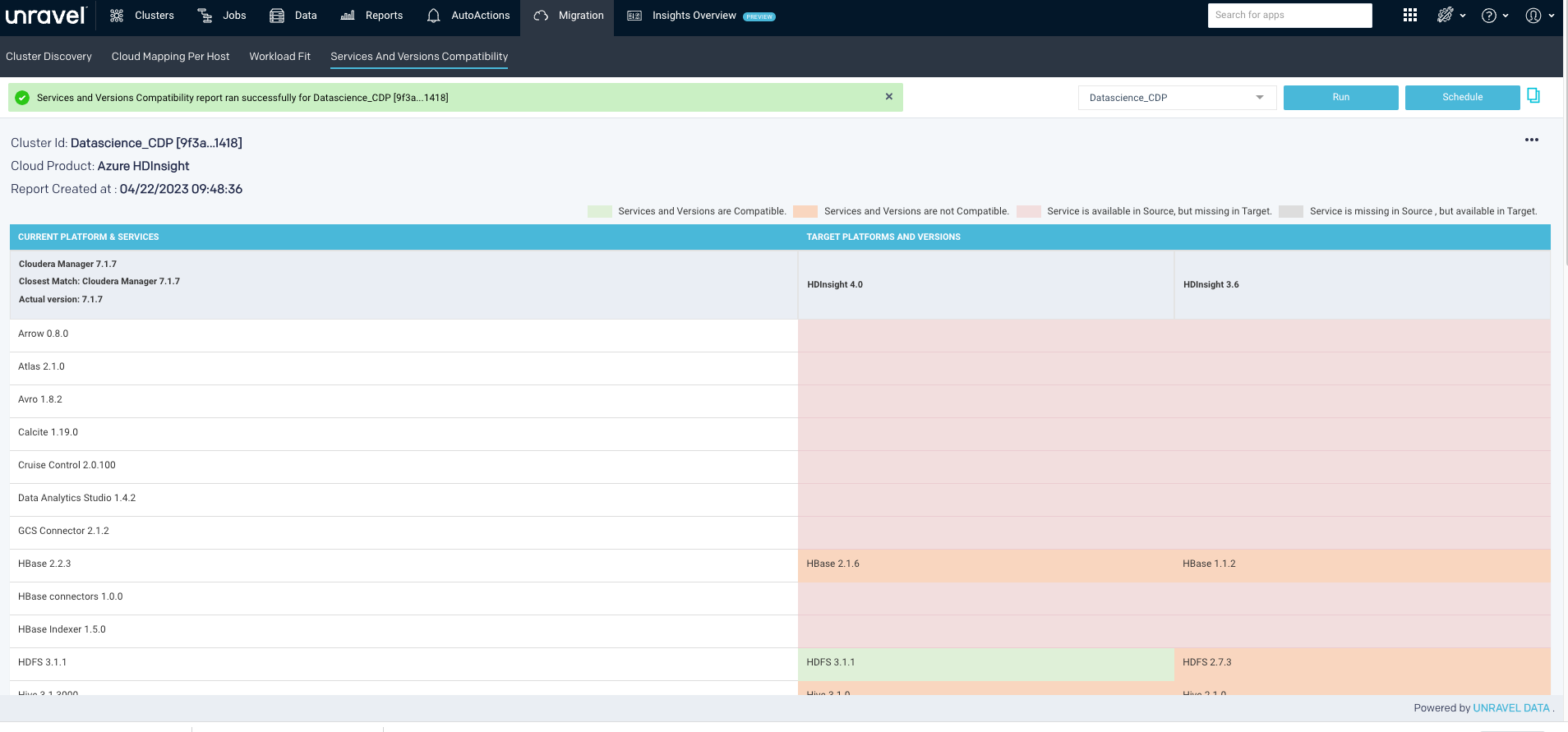Open the Jobs menu item
Screen dimensions: 1568x732
pos(222,16)
